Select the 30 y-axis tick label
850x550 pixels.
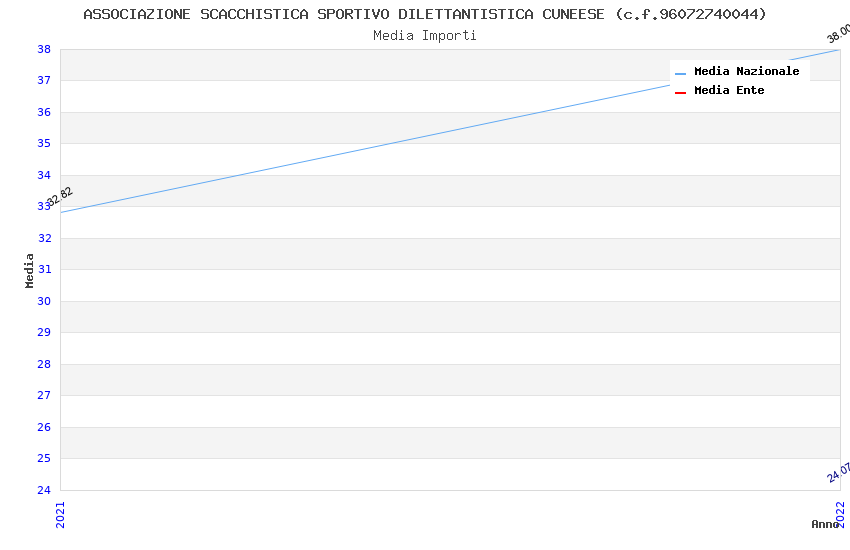[44, 301]
